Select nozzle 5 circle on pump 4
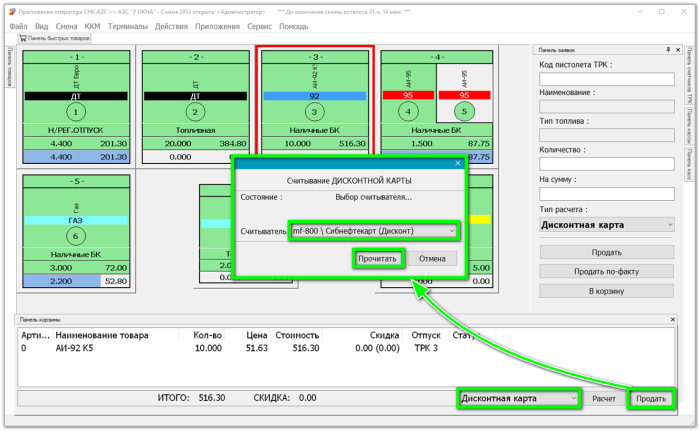The width and height of the screenshot is (700, 431). (x=464, y=111)
